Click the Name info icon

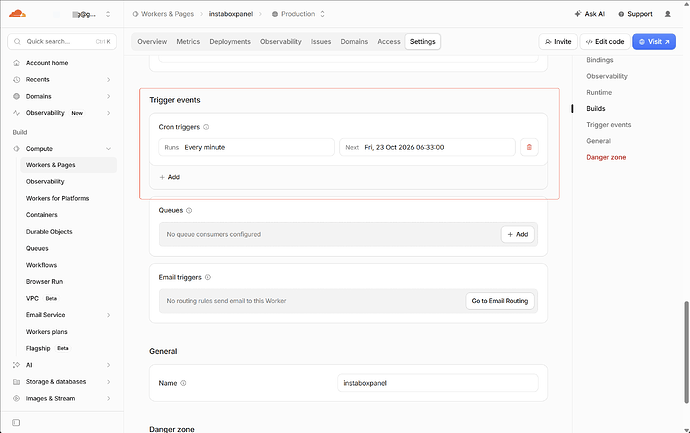183,383
